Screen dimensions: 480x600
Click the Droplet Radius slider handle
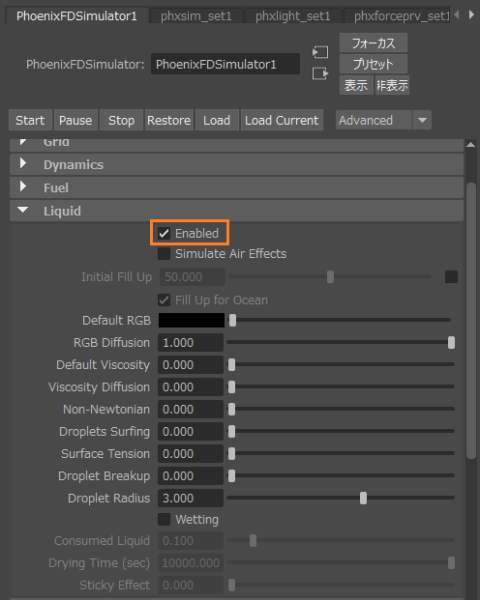[x=363, y=498]
